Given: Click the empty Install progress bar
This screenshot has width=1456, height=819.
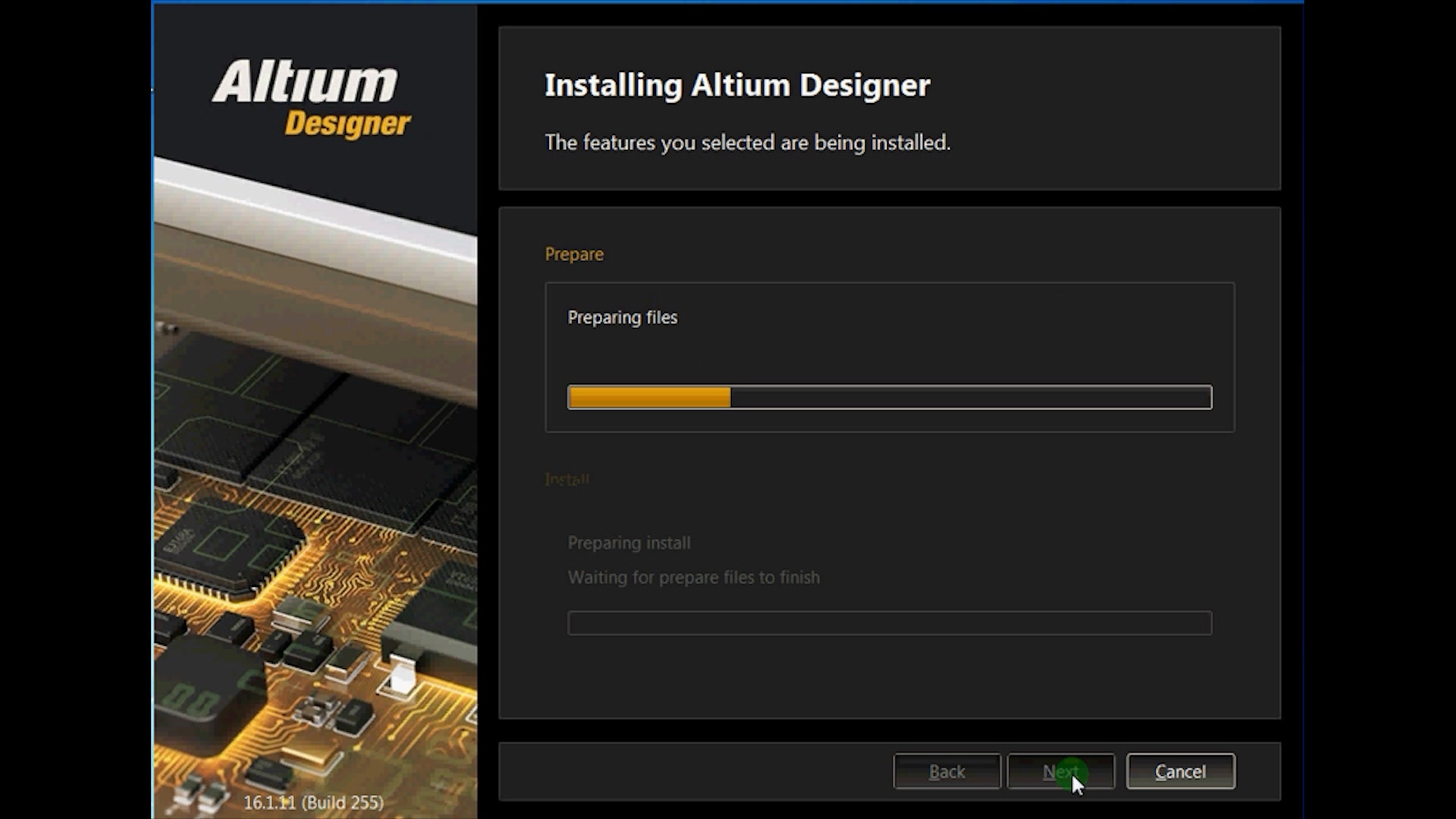Looking at the screenshot, I should [x=889, y=623].
